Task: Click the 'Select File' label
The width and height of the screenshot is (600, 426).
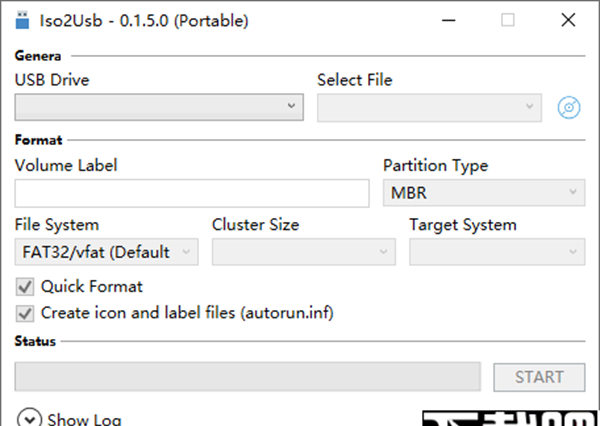Action: tap(355, 80)
